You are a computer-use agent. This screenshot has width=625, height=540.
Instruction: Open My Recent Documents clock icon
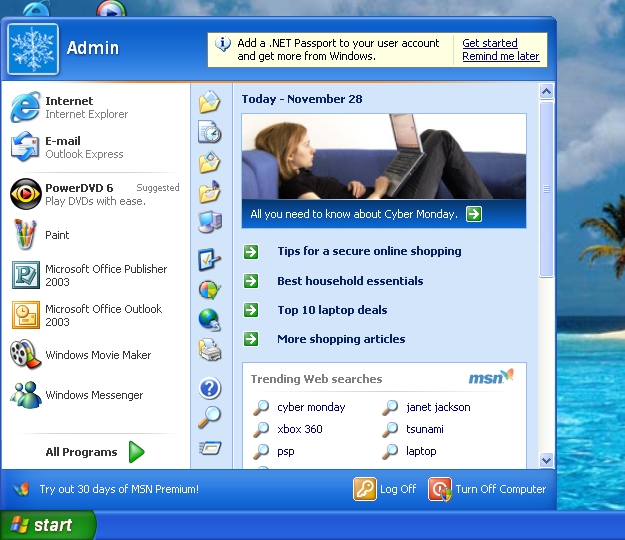[210, 132]
